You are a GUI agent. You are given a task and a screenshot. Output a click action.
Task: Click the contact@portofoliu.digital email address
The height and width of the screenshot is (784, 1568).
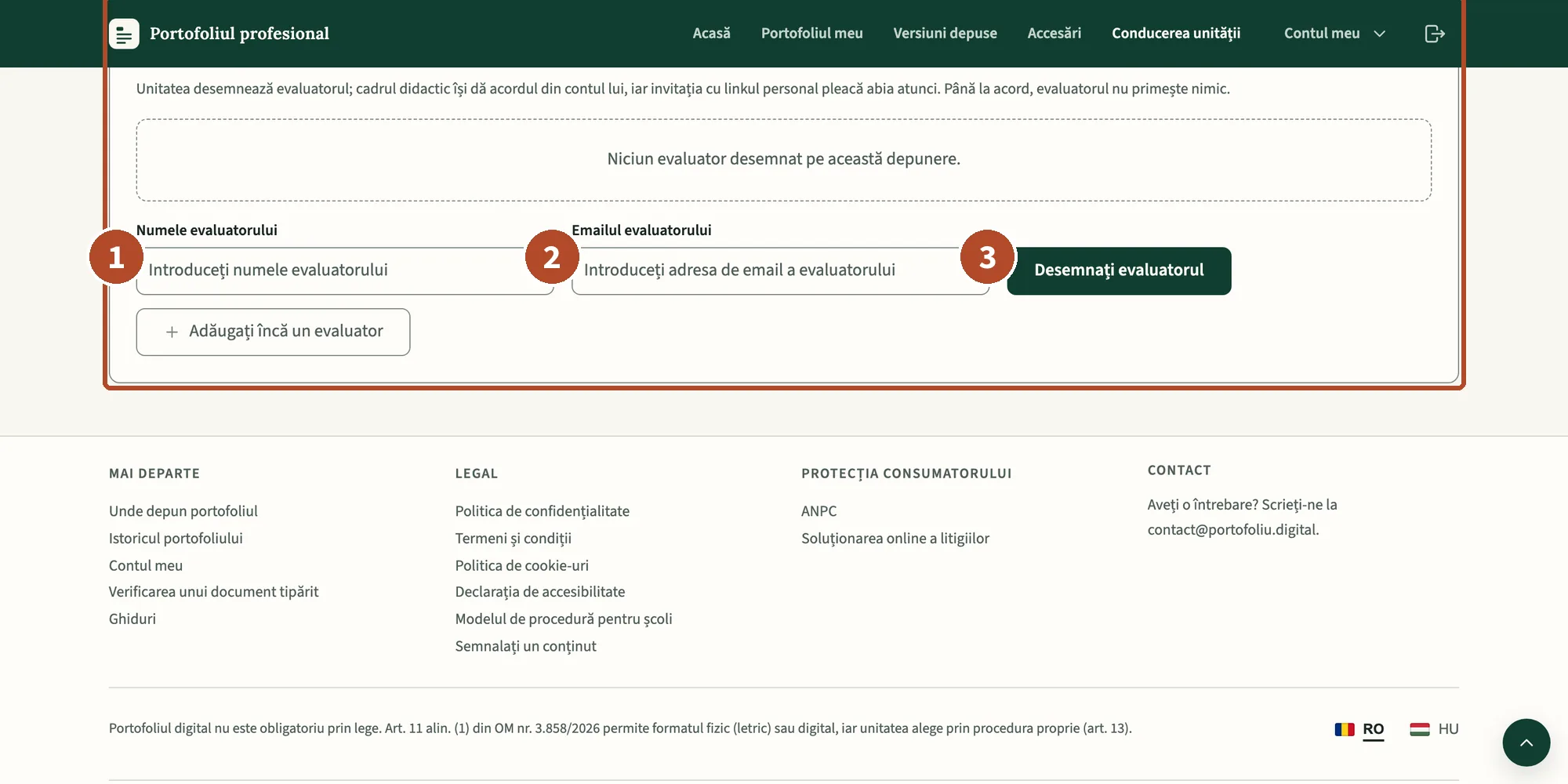1232,530
